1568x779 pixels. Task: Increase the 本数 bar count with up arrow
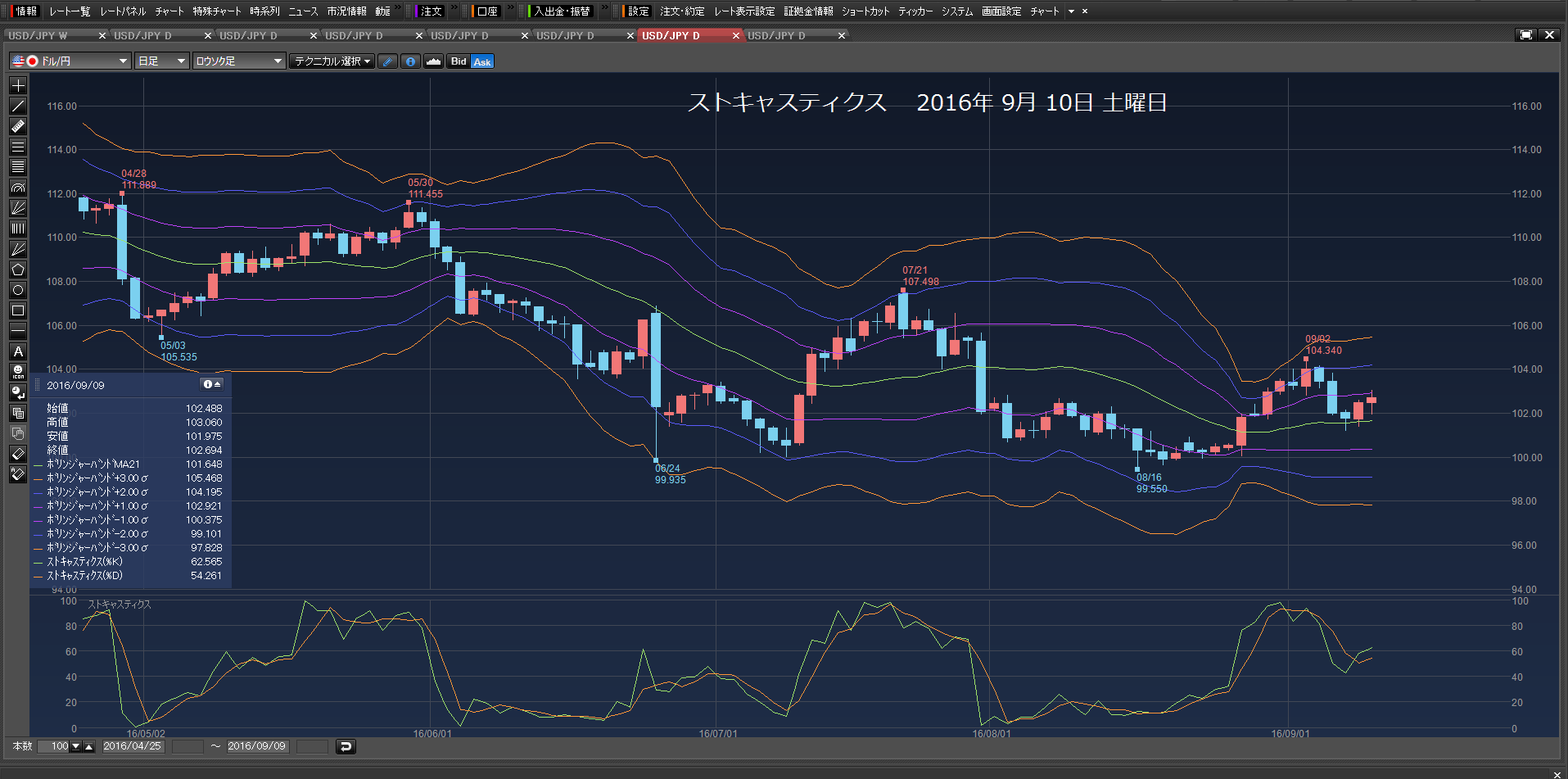(x=89, y=746)
